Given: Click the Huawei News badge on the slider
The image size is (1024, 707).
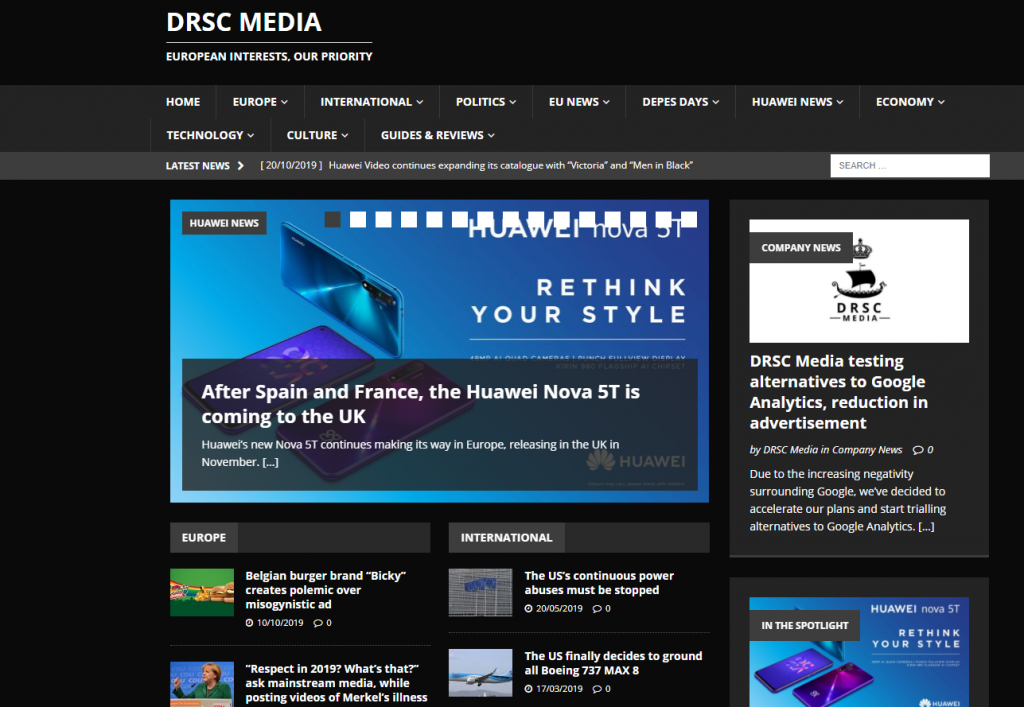Looking at the screenshot, I should coord(224,223).
